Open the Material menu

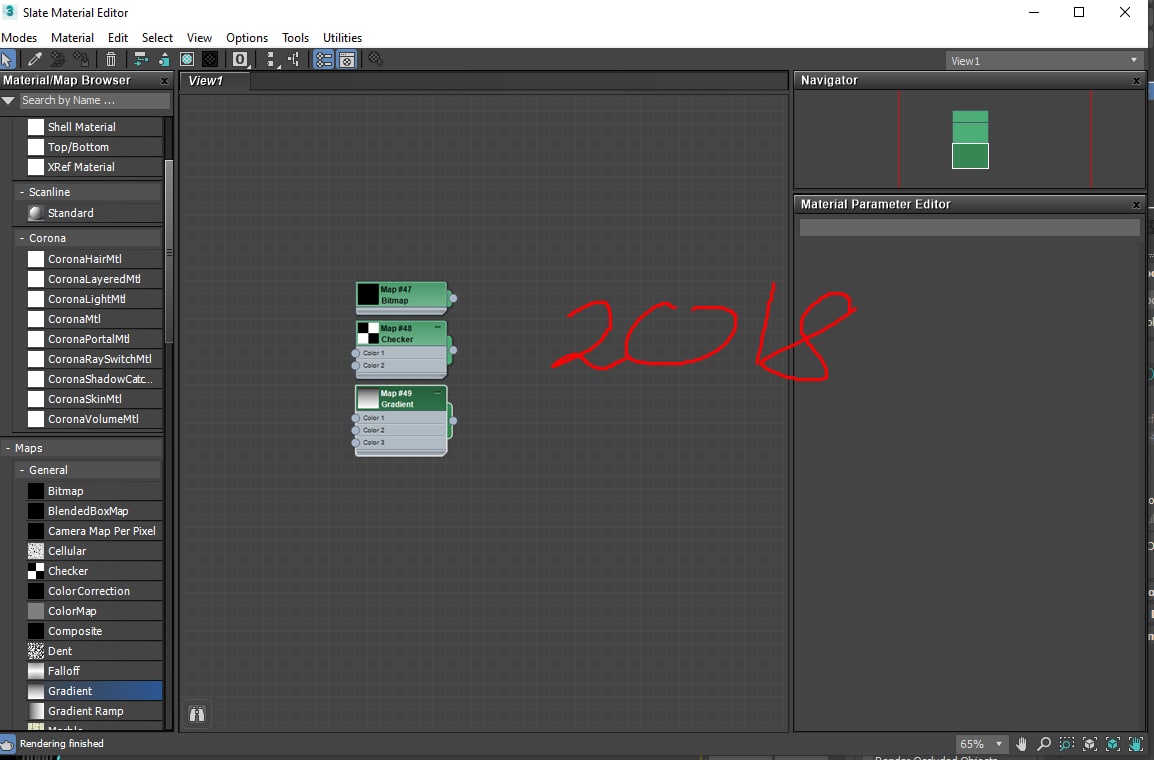[x=72, y=38]
